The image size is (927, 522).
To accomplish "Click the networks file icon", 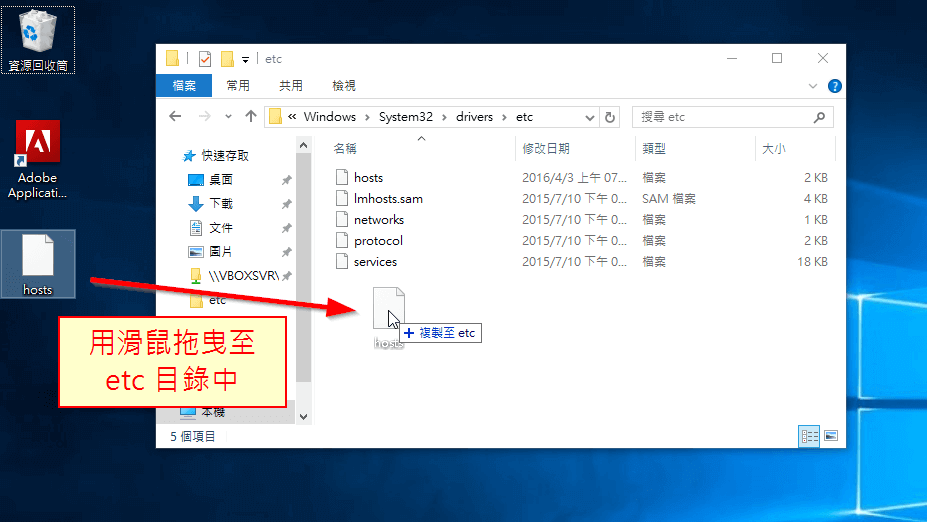I will 342,219.
